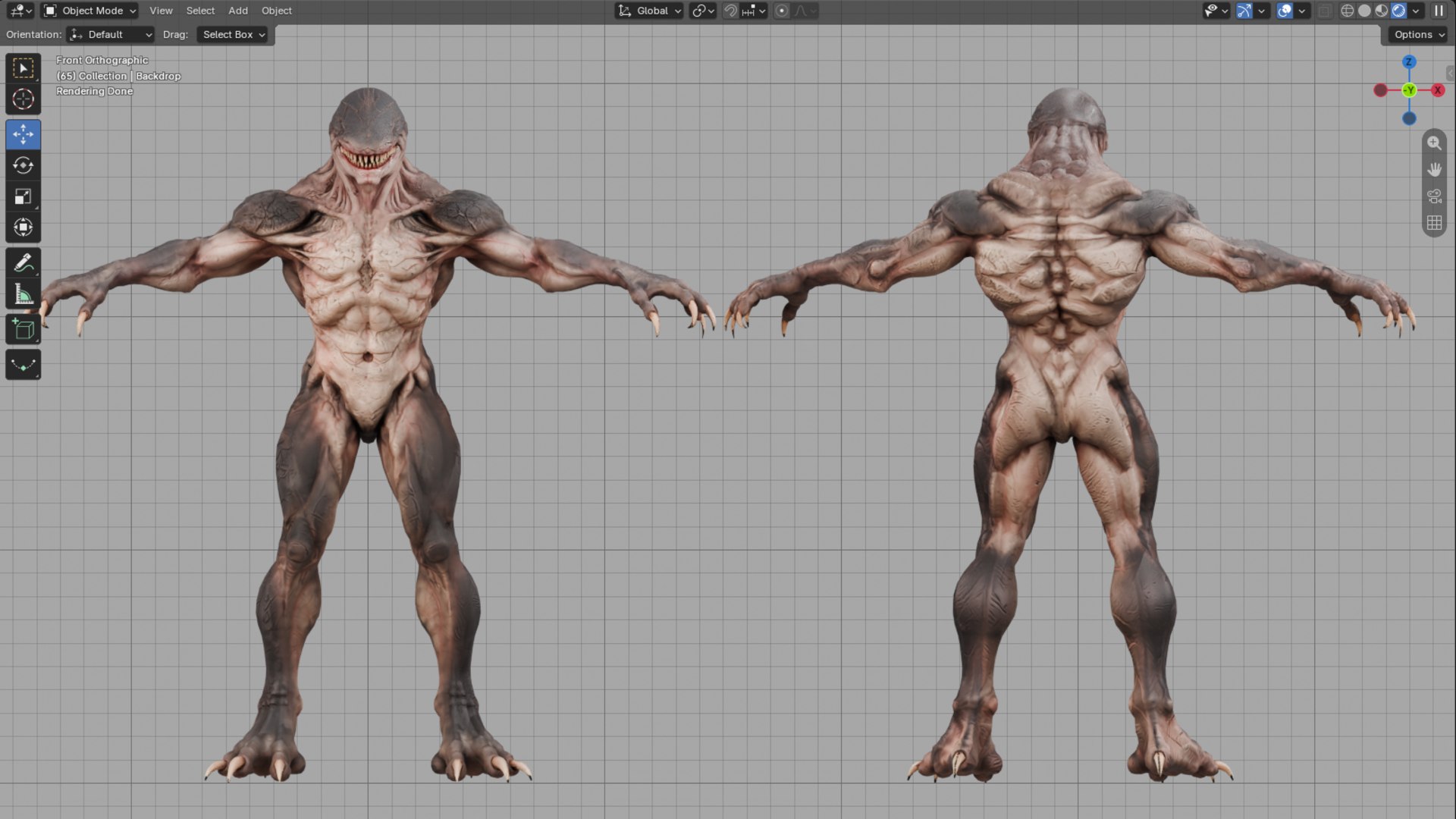Click the 'Rendering Done' status text
Image resolution: width=1456 pixels, height=819 pixels.
click(x=94, y=91)
